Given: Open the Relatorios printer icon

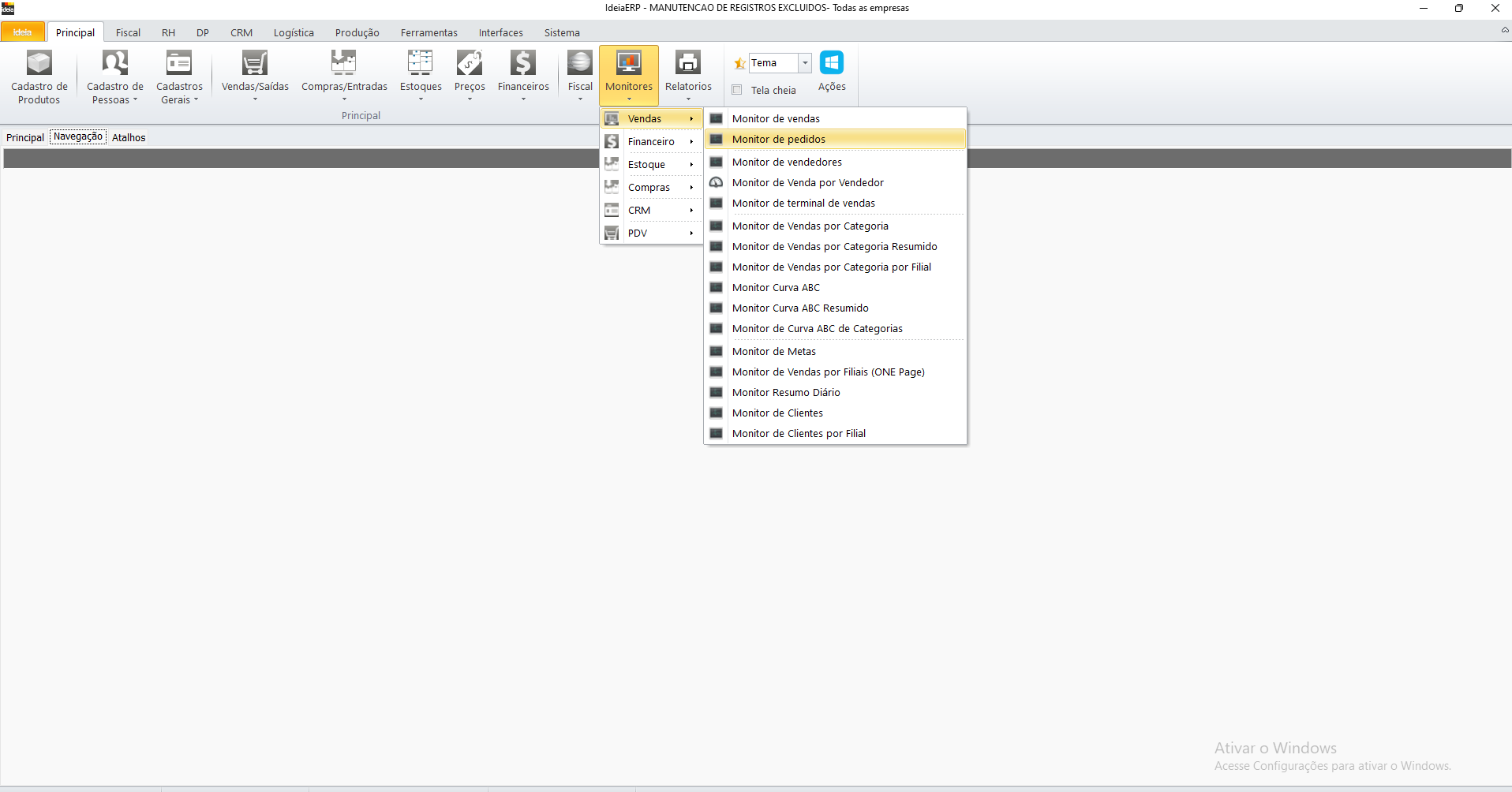Looking at the screenshot, I should [x=687, y=63].
